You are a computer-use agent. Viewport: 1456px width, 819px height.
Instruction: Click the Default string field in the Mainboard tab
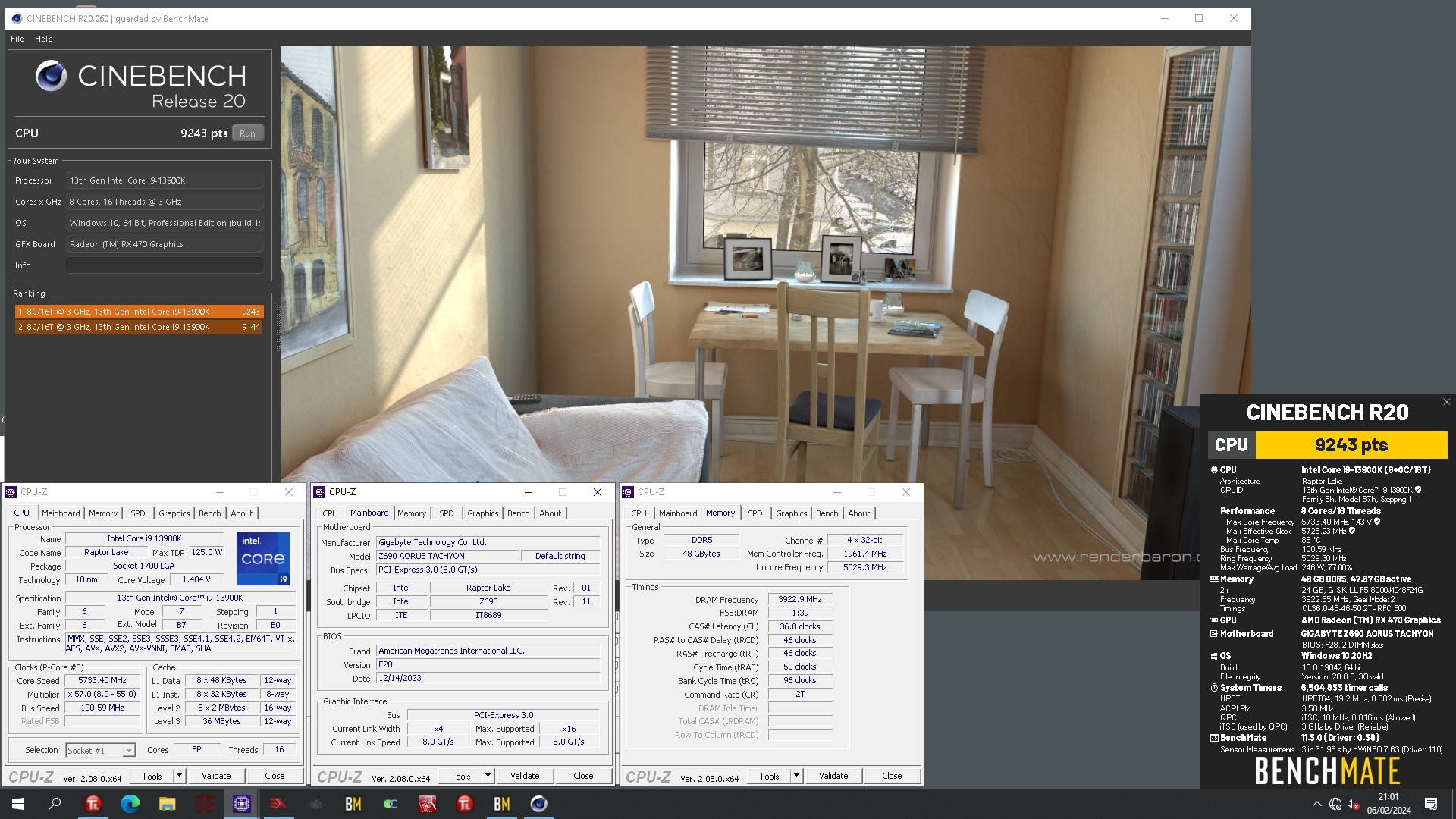pos(560,556)
